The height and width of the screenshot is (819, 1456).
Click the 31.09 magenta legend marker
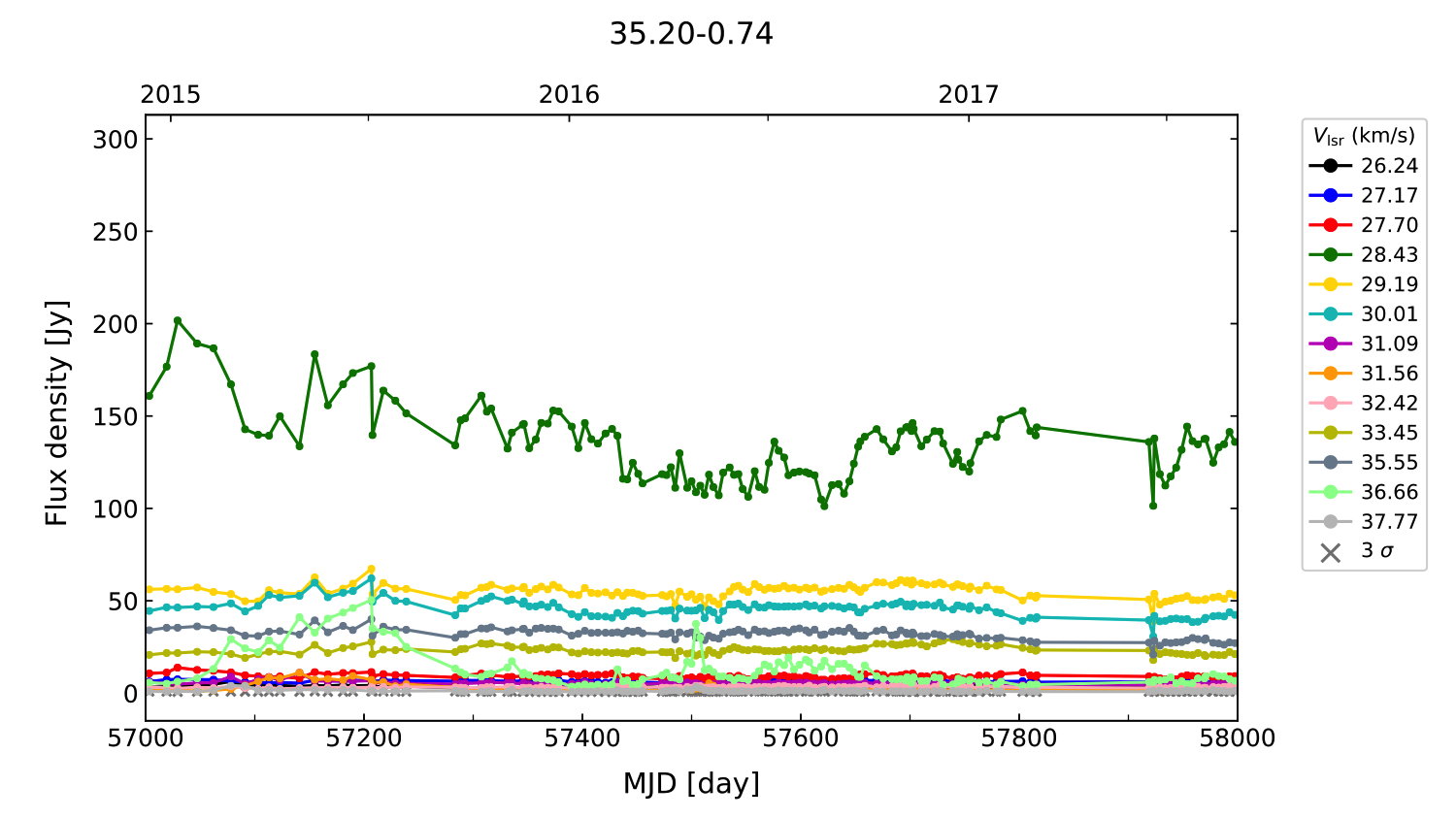point(1330,344)
